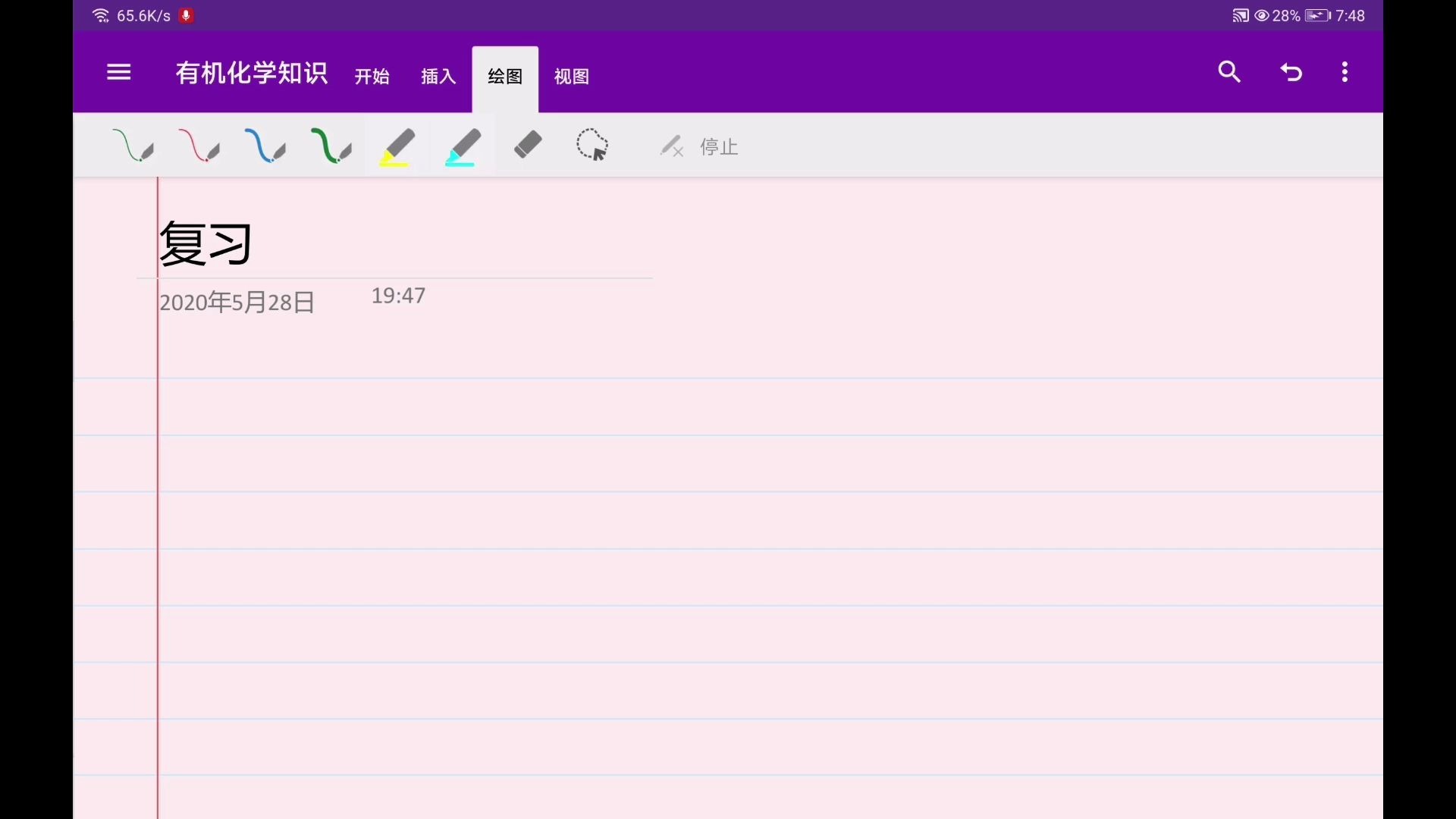Tap the battery status icon

pos(1318,15)
